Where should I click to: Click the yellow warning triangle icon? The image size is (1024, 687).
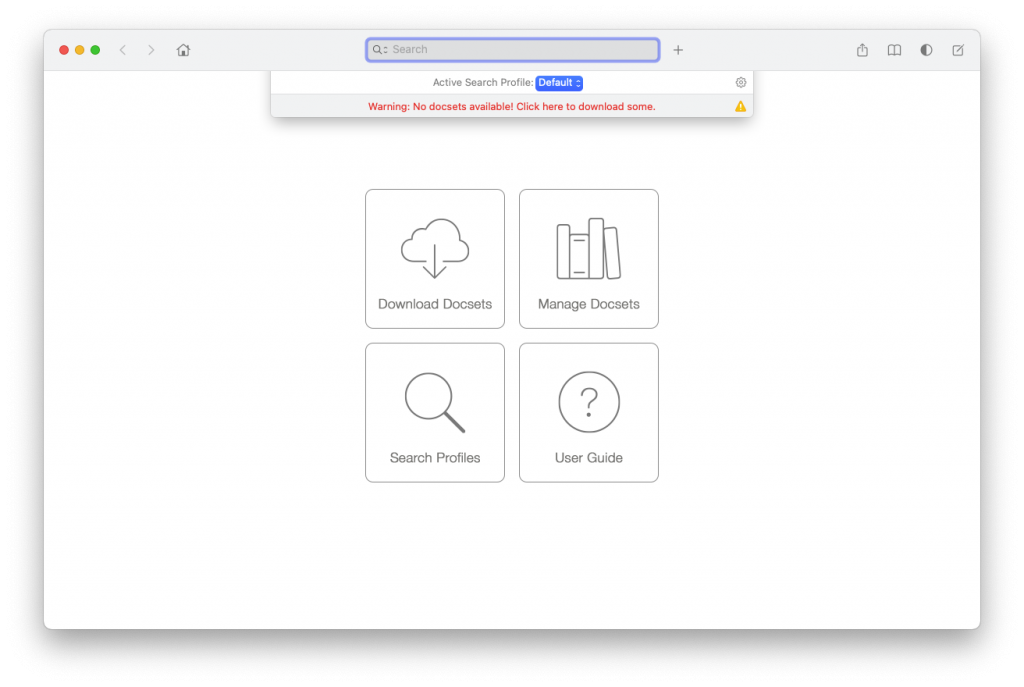[740, 106]
